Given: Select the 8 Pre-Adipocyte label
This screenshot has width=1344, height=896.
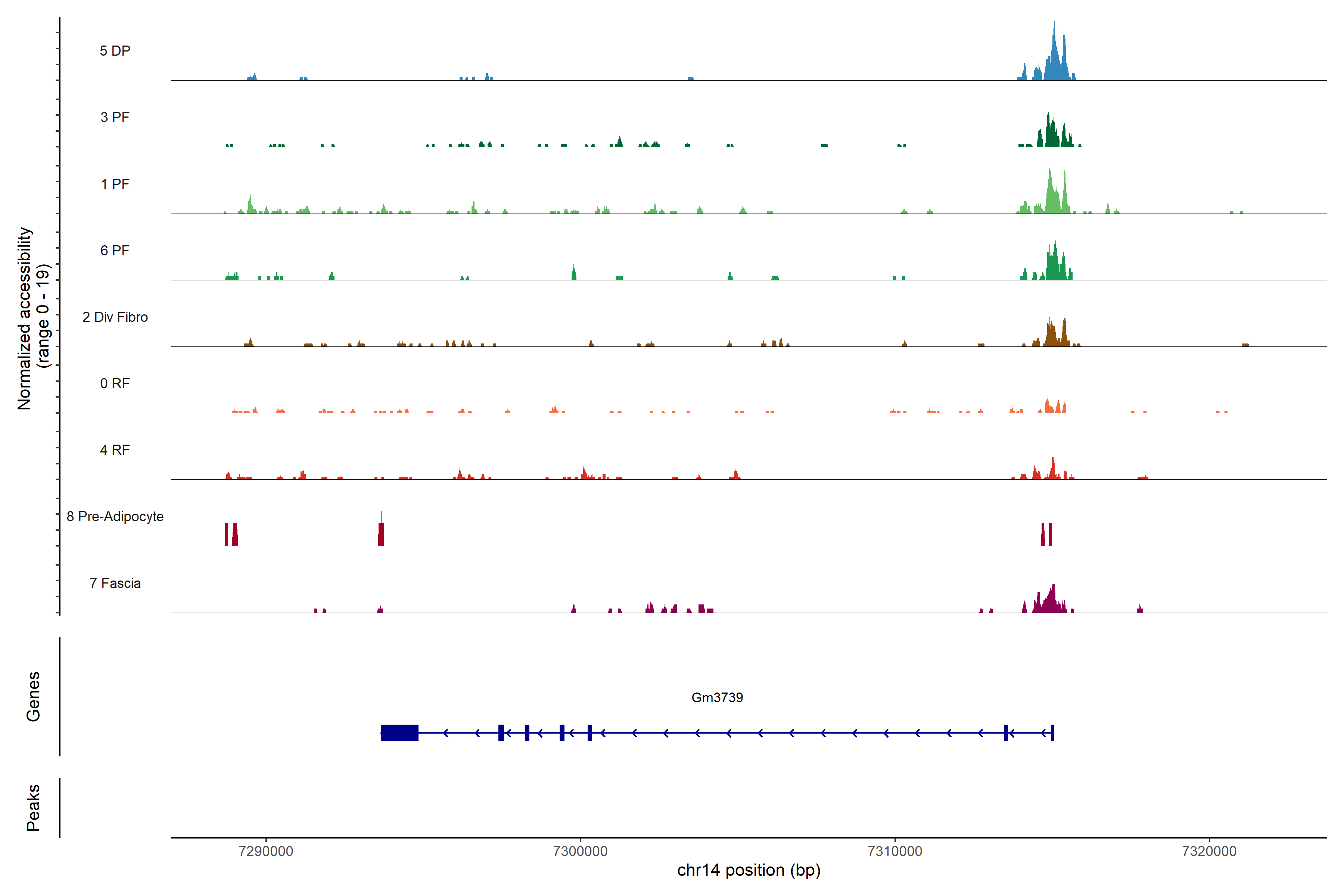Looking at the screenshot, I should (115, 517).
